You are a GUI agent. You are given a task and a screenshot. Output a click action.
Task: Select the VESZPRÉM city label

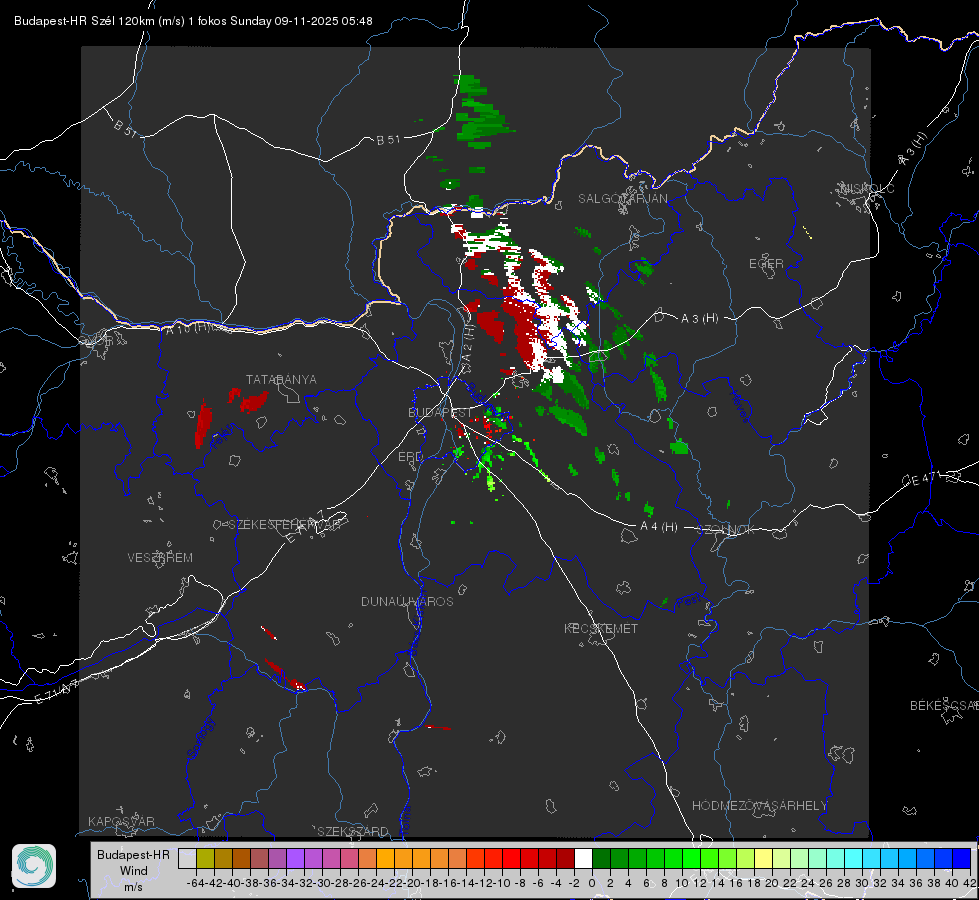click(x=160, y=557)
